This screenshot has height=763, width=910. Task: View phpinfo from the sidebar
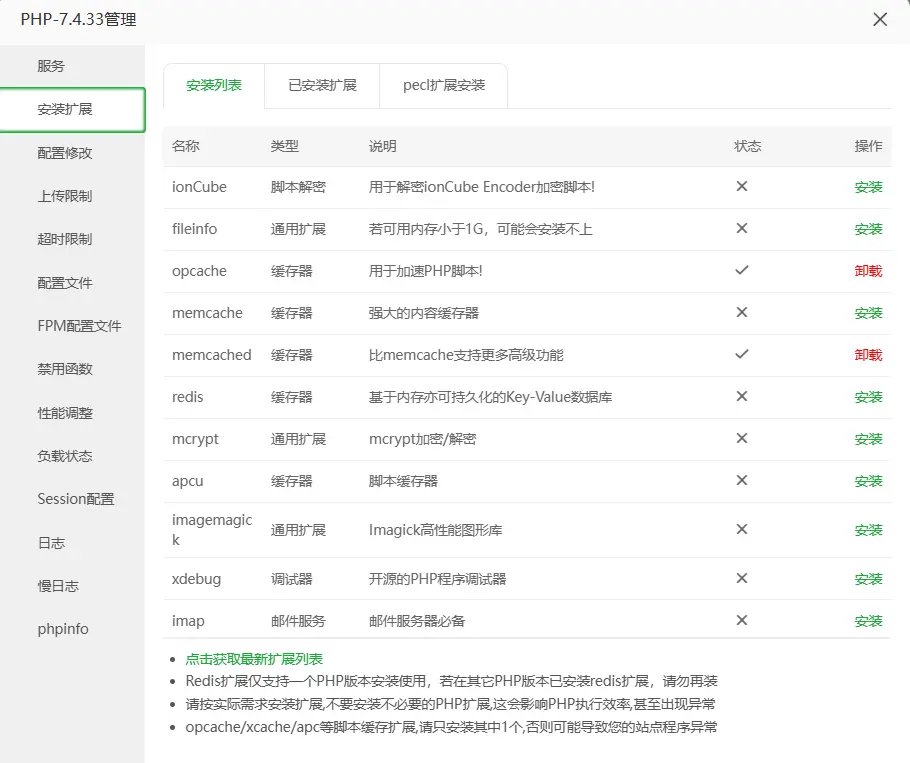tap(64, 628)
